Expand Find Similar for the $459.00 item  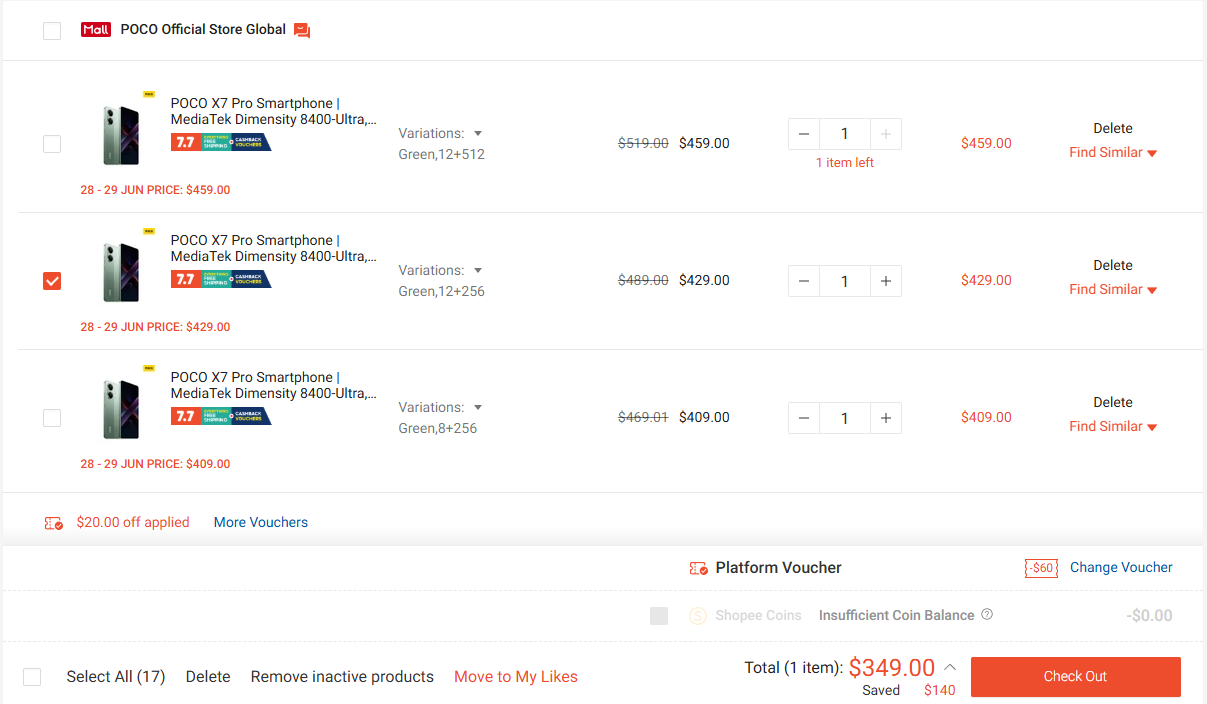[1113, 153]
